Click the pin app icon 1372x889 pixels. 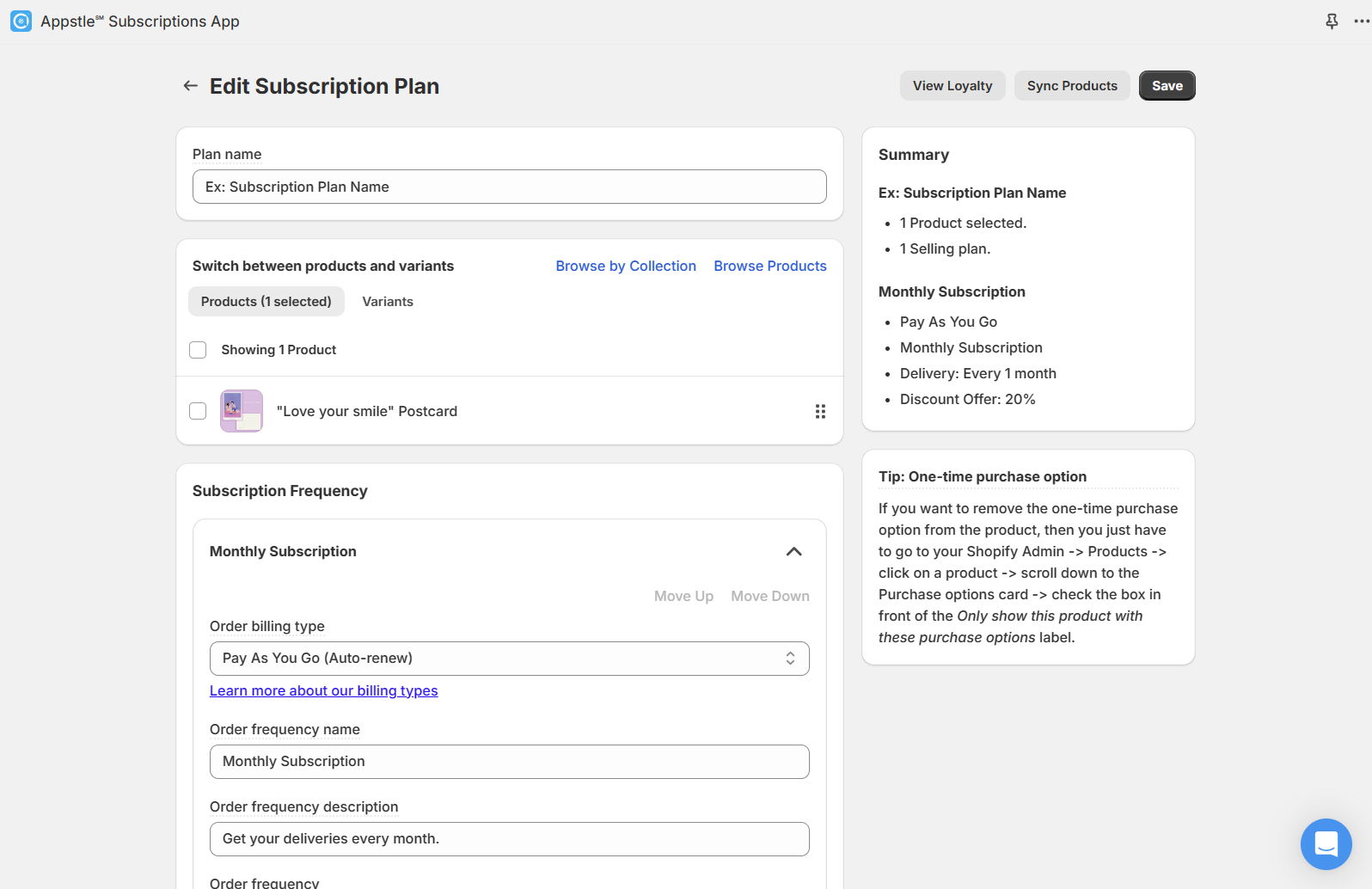(1332, 21)
